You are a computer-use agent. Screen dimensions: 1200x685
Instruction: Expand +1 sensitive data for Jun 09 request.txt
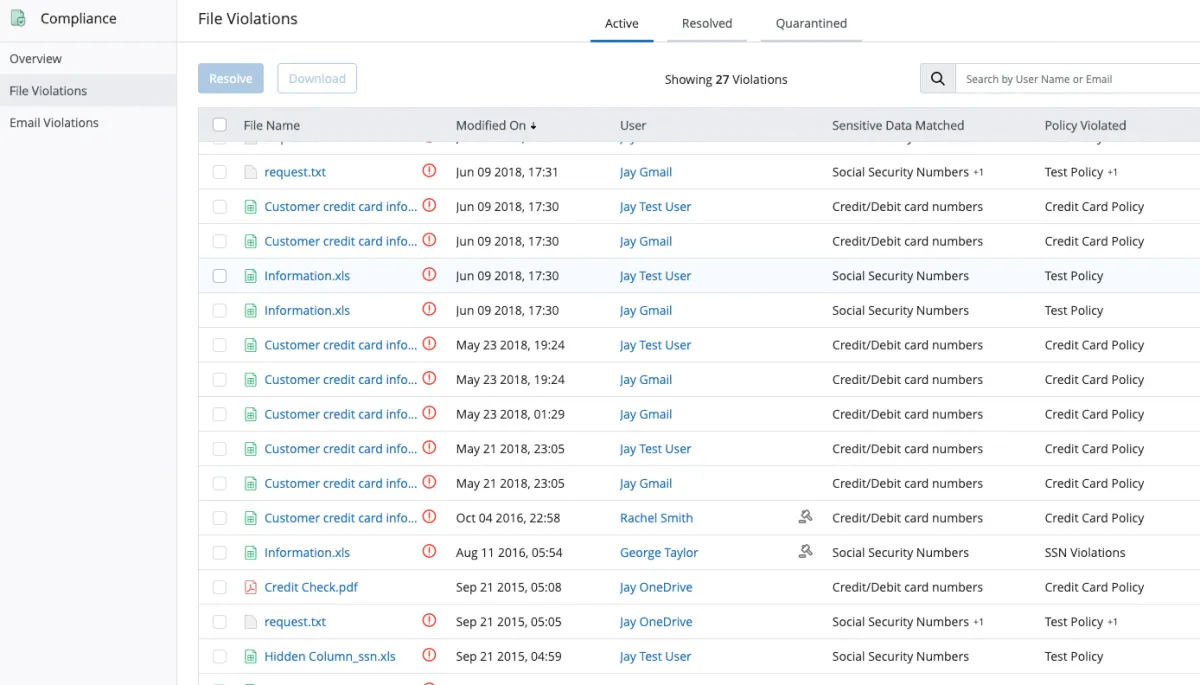(x=978, y=173)
